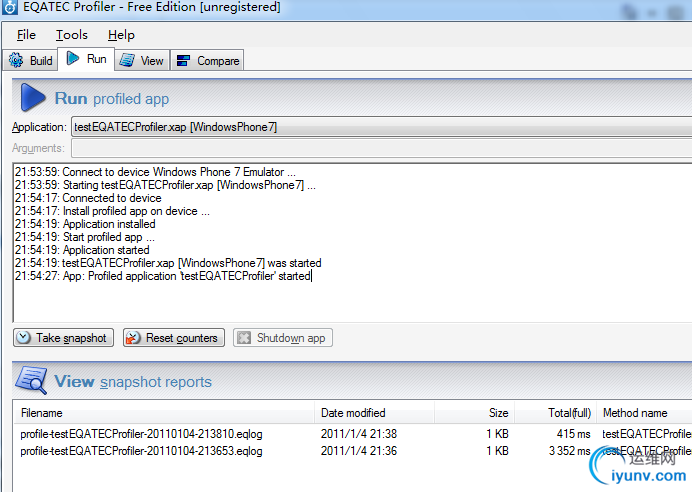Click log line 'Application started'
692x492 pixels.
tap(82, 250)
